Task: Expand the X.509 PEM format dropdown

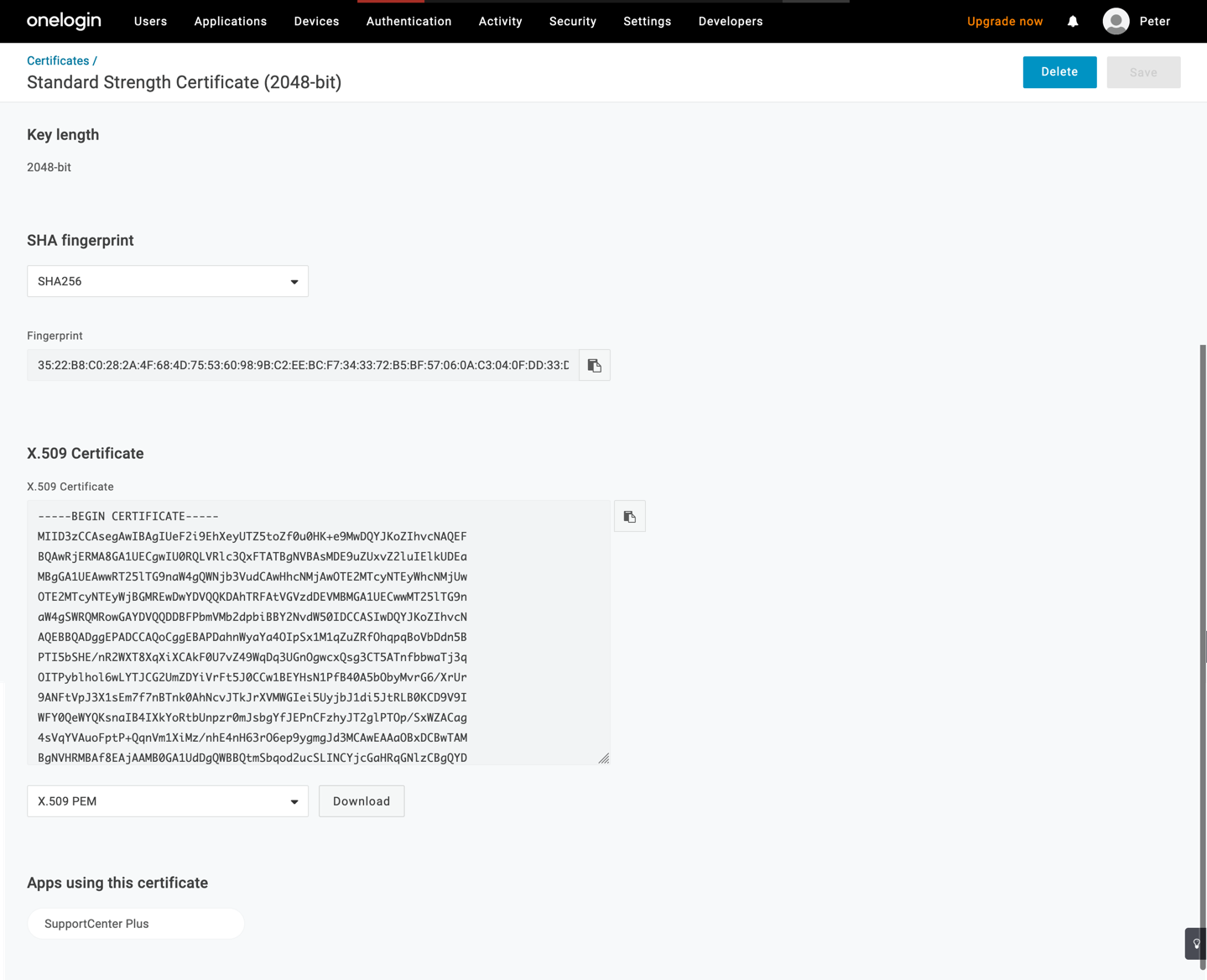Action: (x=168, y=801)
